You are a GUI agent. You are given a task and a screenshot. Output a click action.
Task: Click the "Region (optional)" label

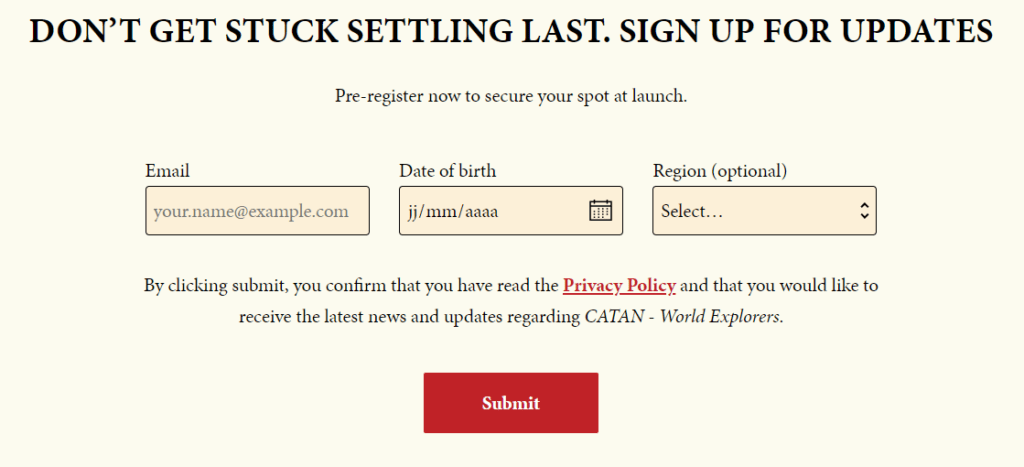pos(720,171)
